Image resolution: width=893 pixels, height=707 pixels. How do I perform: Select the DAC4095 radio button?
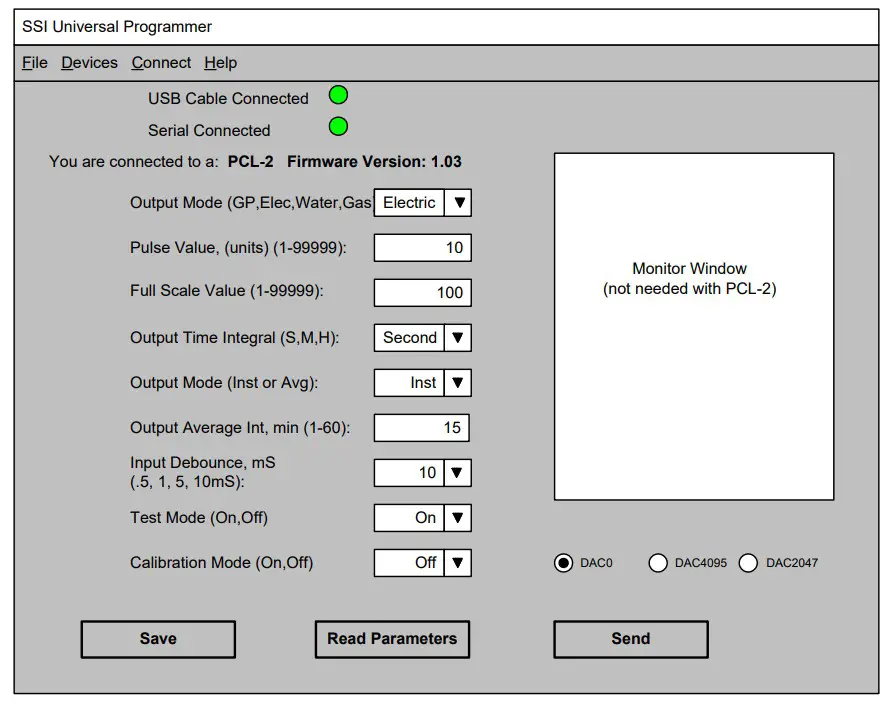coord(658,563)
